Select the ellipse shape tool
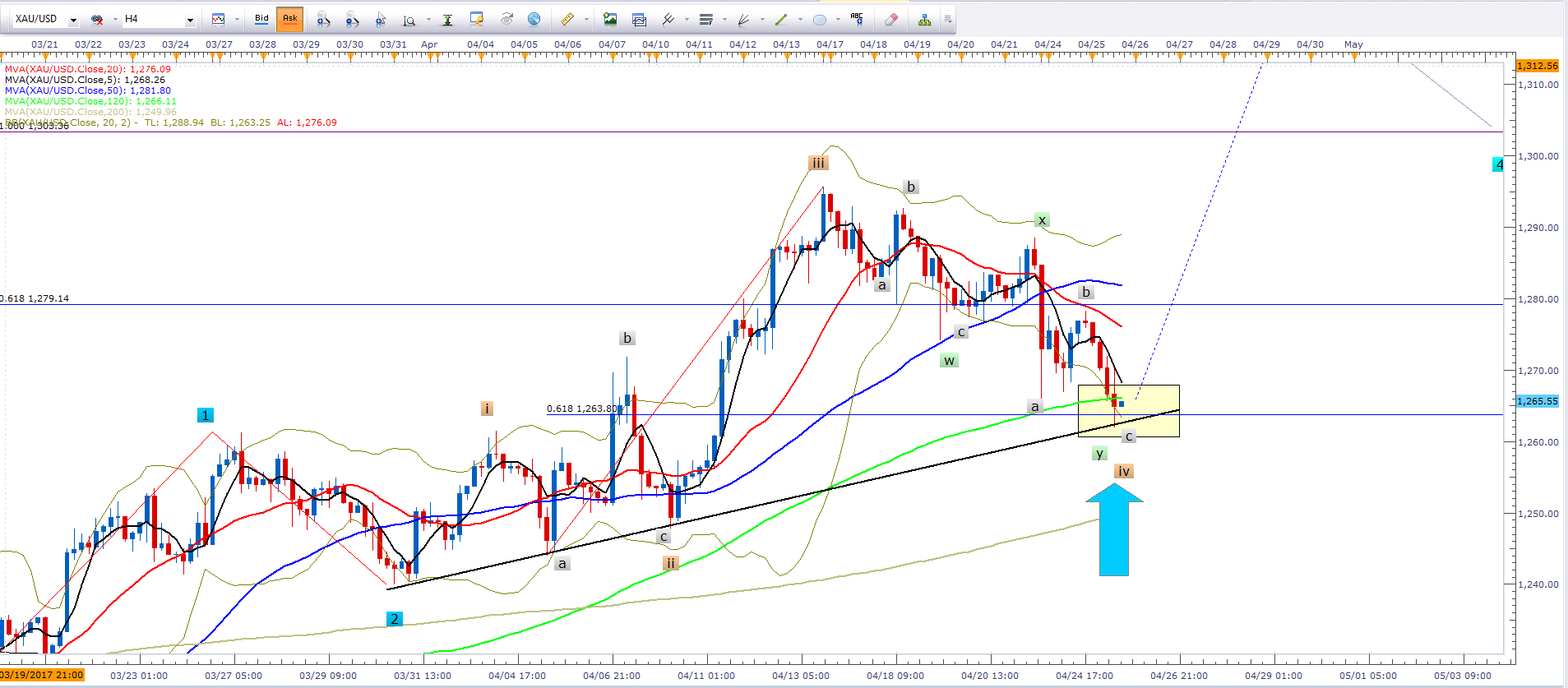The height and width of the screenshot is (688, 1568). coord(819,19)
